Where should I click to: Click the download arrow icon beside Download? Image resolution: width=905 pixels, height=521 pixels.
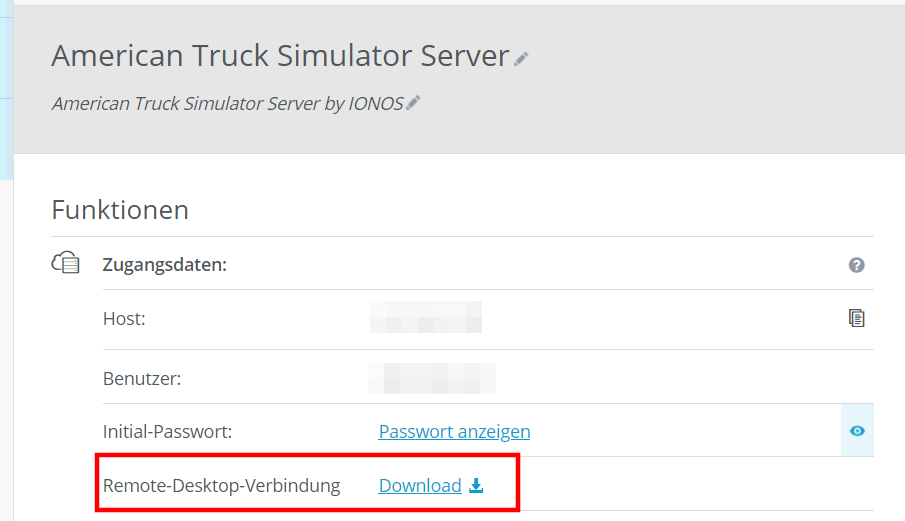tap(476, 485)
